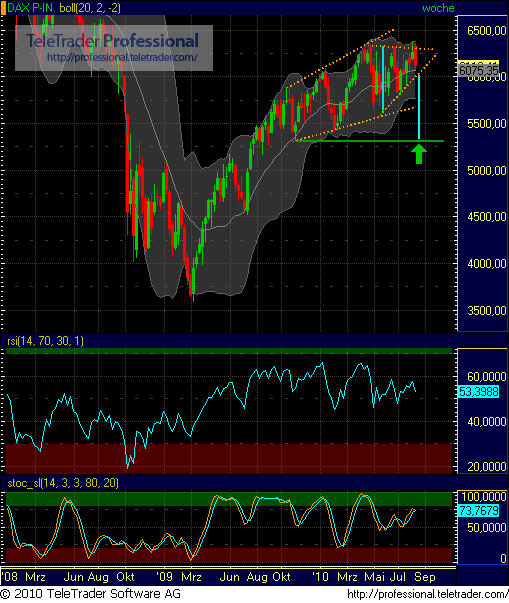Click the 'Mai' label on time axis
The height and width of the screenshot is (603, 509).
tap(374, 577)
